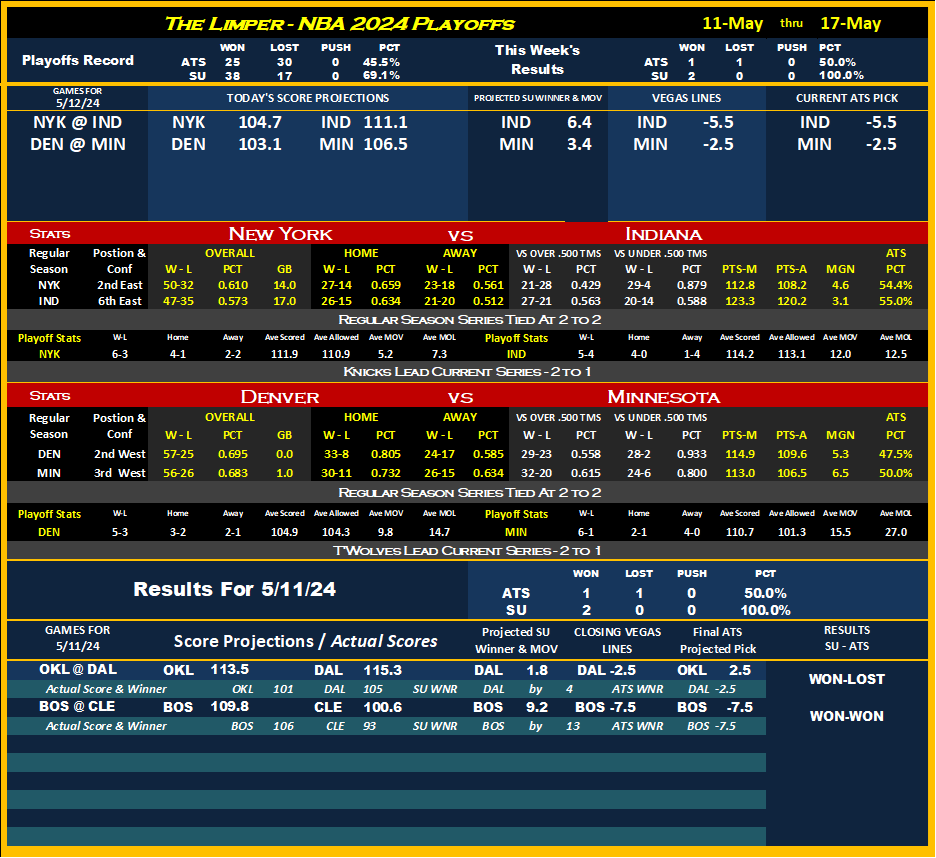Screen dimensions: 936x858
Task: Click the "WON-LOST" result
Action: point(846,679)
